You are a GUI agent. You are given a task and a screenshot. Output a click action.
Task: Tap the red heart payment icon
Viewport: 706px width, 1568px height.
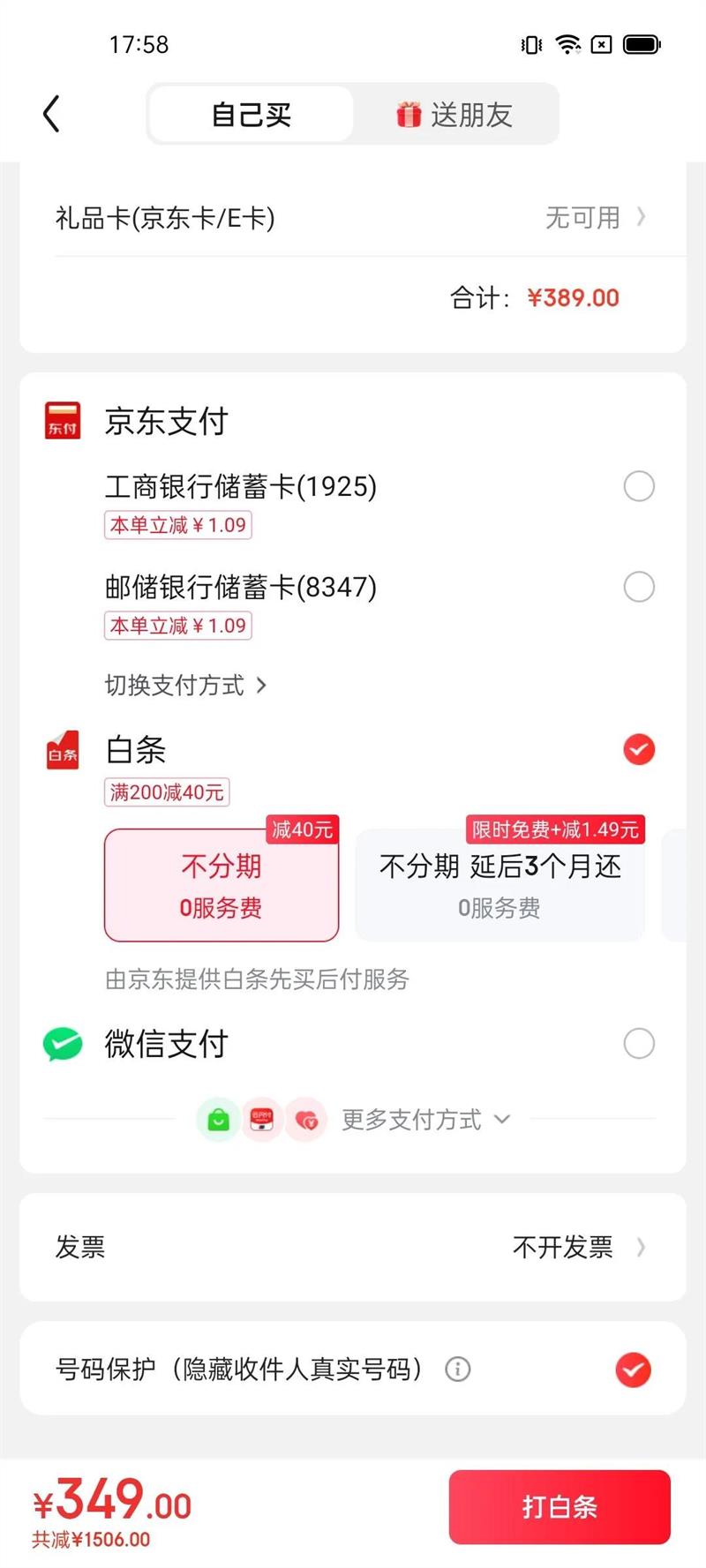[306, 1120]
